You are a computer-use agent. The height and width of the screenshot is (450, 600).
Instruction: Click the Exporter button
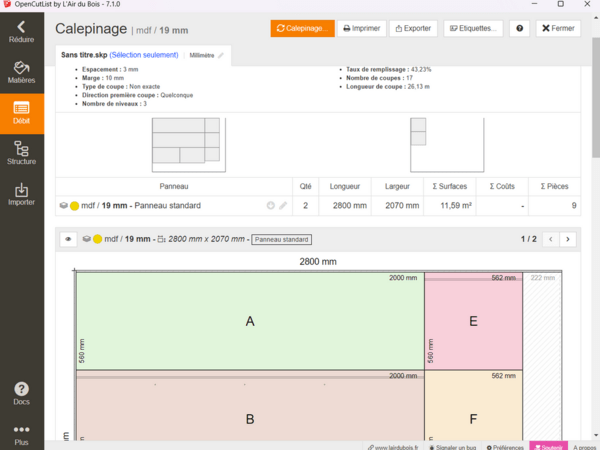tap(411, 28)
